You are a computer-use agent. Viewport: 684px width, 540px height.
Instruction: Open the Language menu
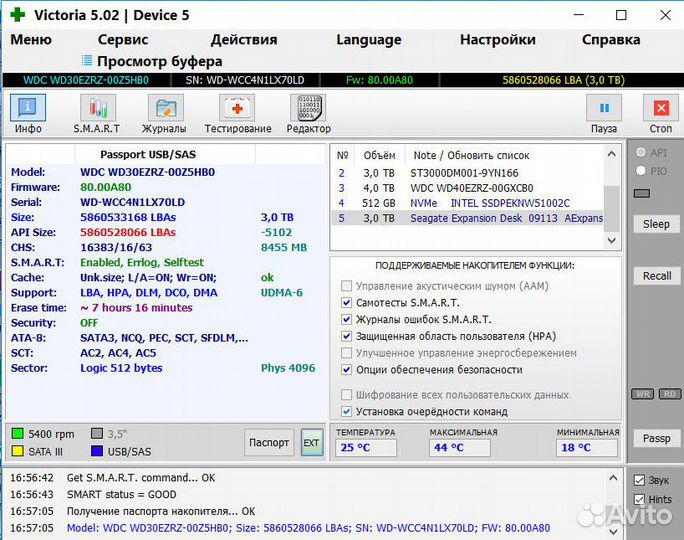369,40
